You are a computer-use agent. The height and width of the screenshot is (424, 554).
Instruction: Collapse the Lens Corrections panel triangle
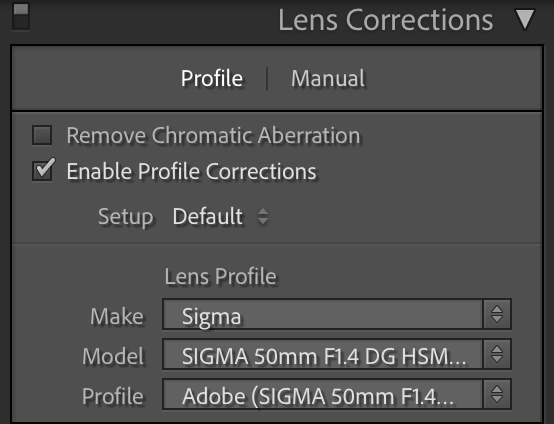coord(525,20)
